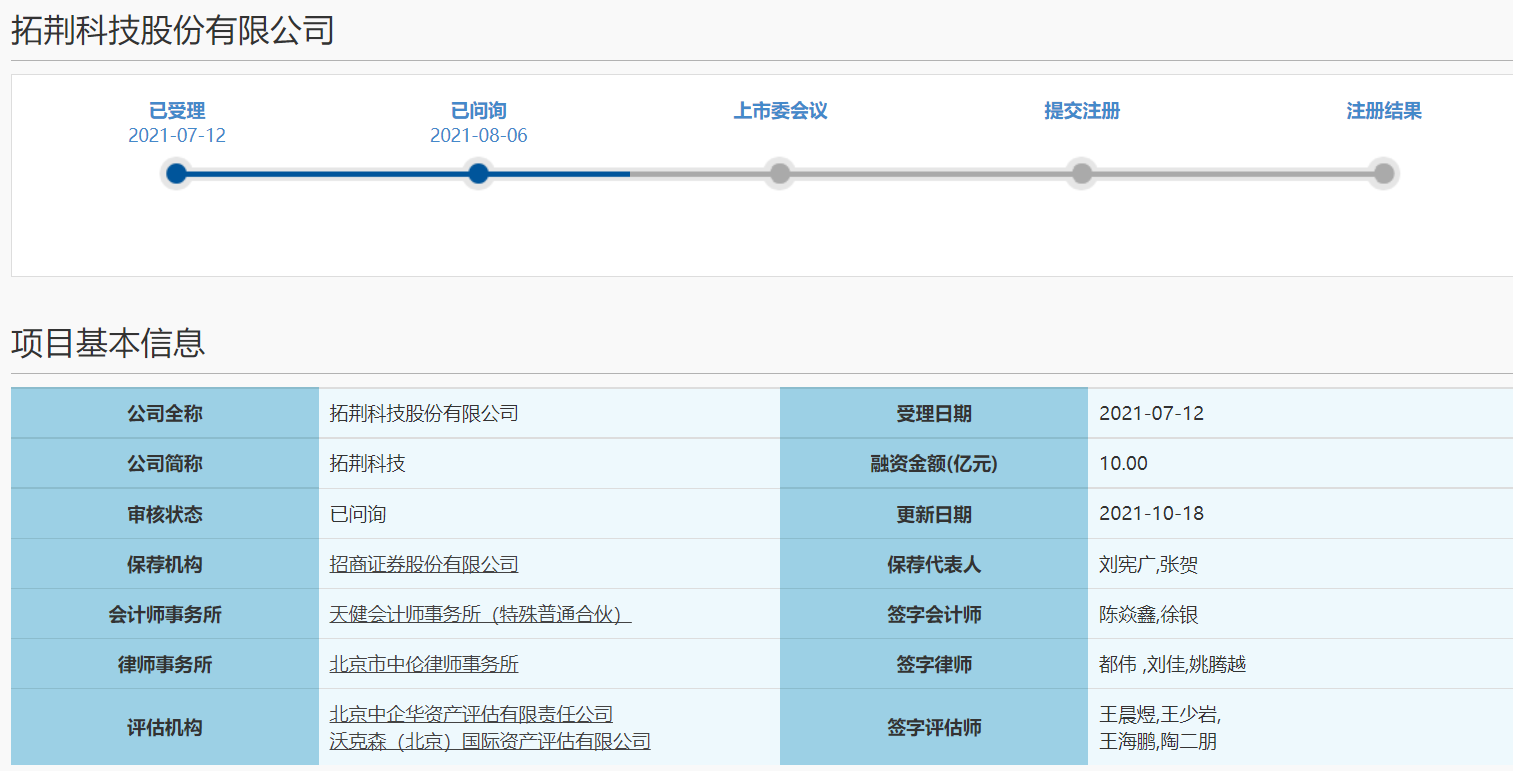Click the 保荐代表人 header cell
The image size is (1513, 771).
(x=934, y=563)
